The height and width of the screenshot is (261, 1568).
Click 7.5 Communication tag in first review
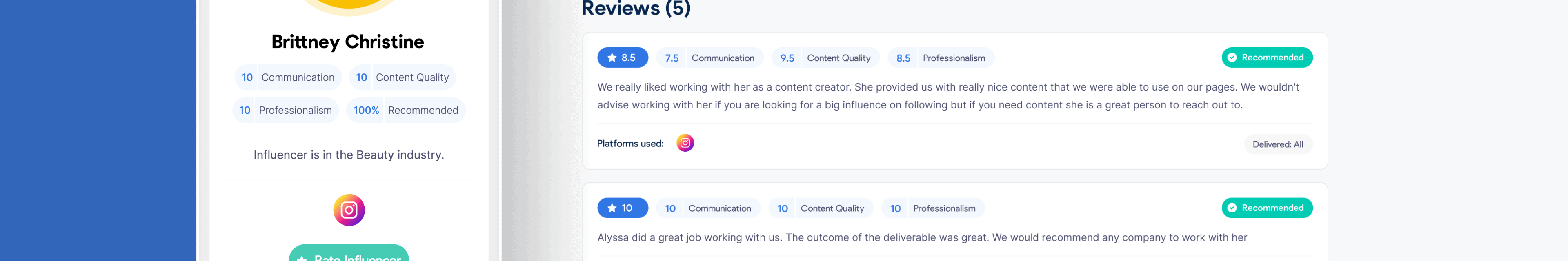coord(709,58)
